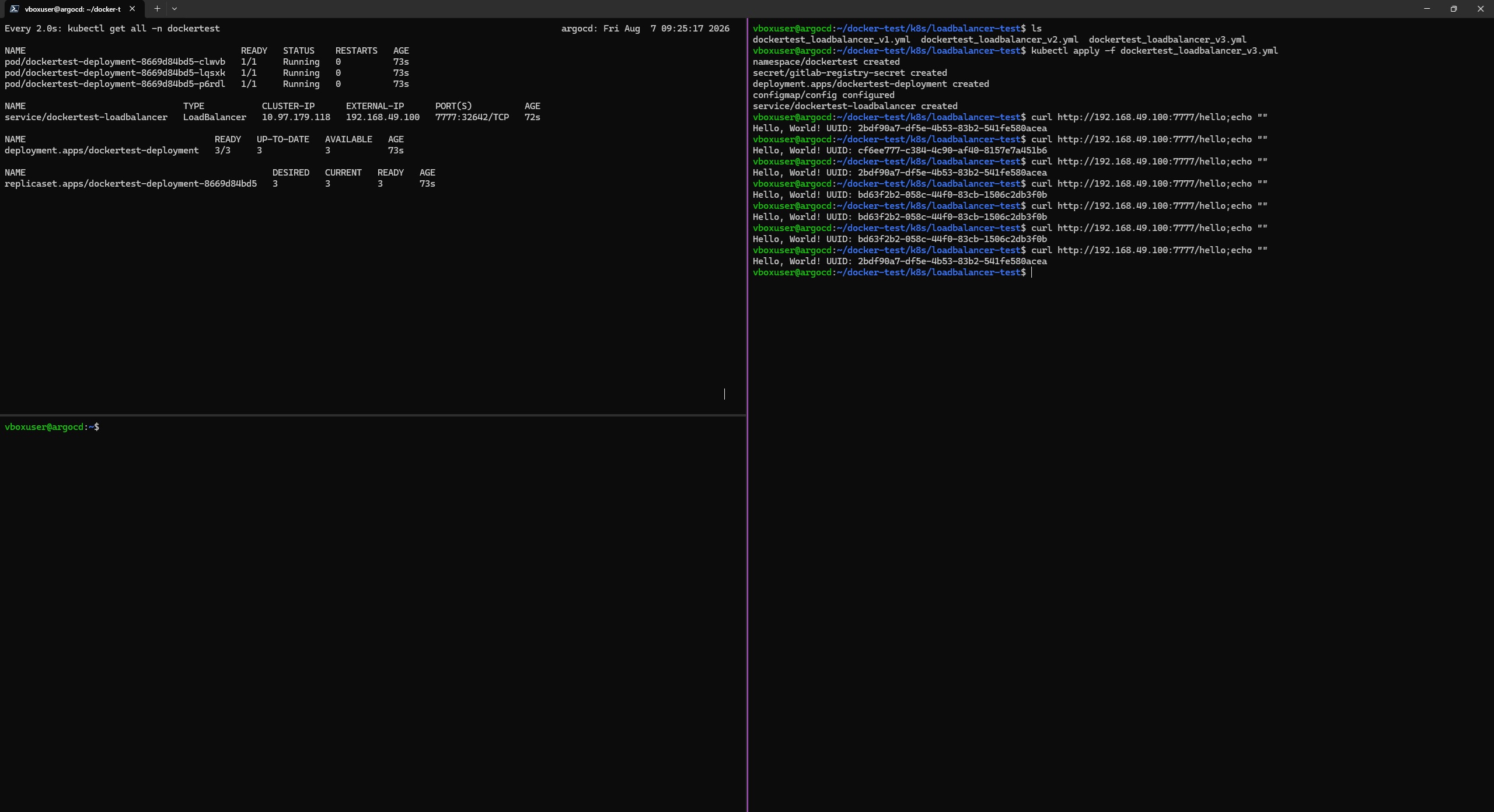
Task: Click the service AGE value 72s
Action: 532,117
